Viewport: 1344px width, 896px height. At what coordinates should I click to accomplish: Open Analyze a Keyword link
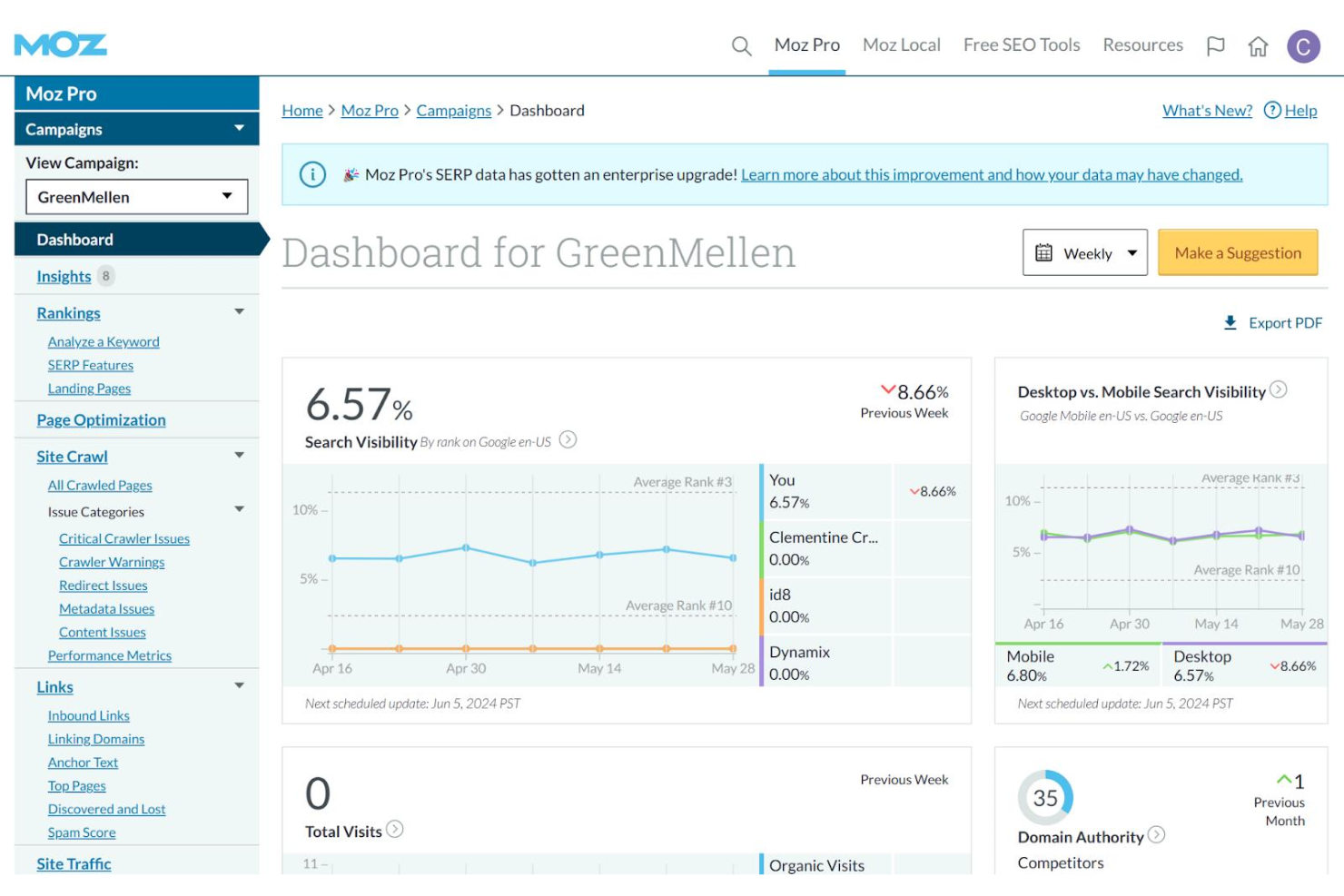click(104, 341)
